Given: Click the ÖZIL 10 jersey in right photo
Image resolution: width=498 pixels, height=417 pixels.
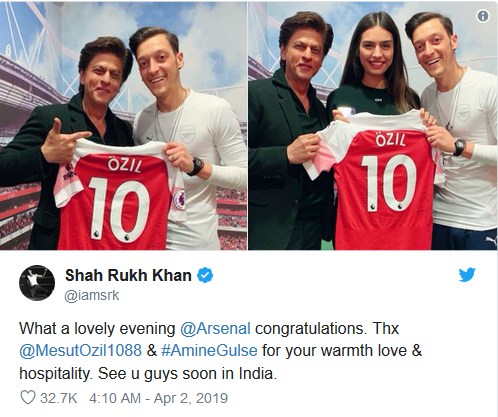Looking at the screenshot, I should tap(380, 182).
